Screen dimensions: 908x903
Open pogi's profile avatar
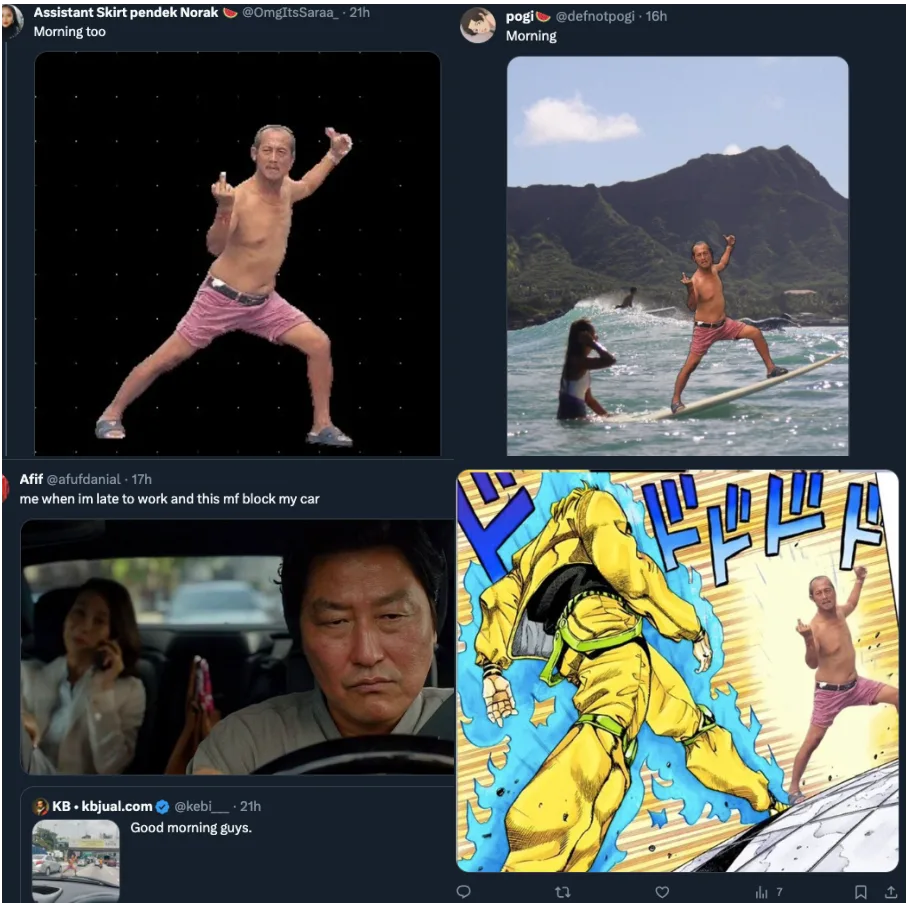pos(478,26)
